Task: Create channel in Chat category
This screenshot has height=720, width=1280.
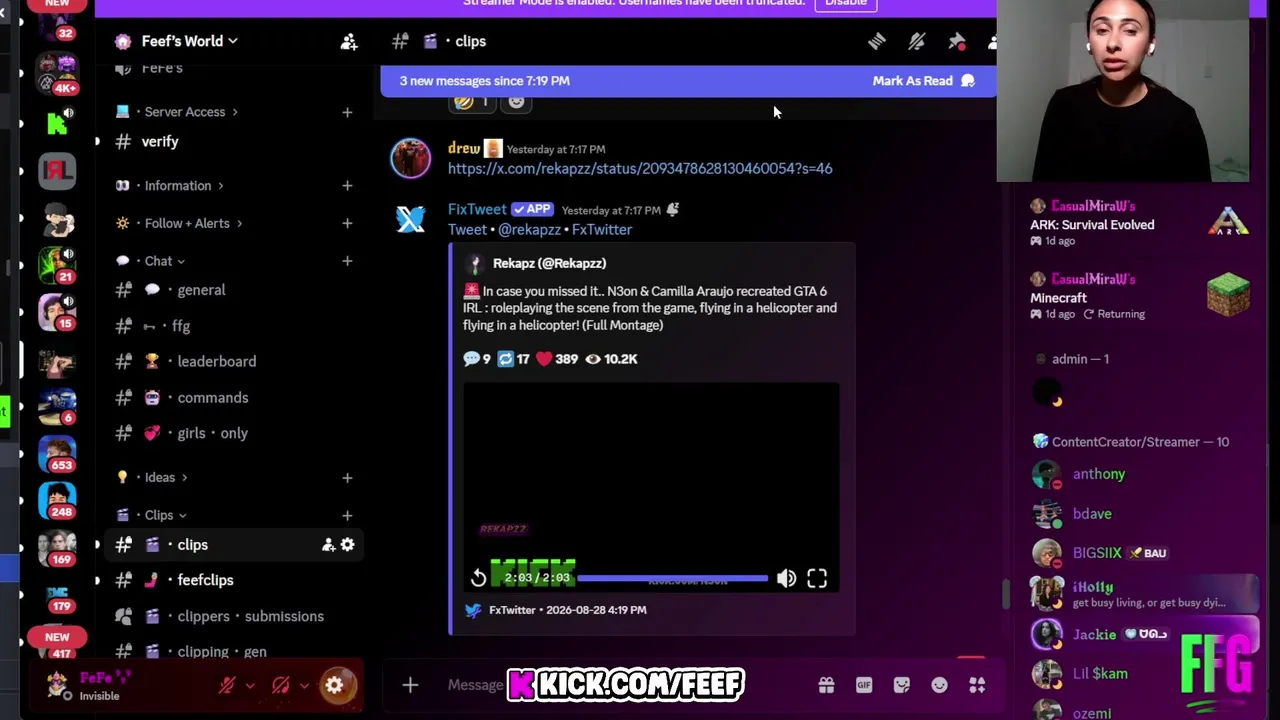Action: point(347,261)
